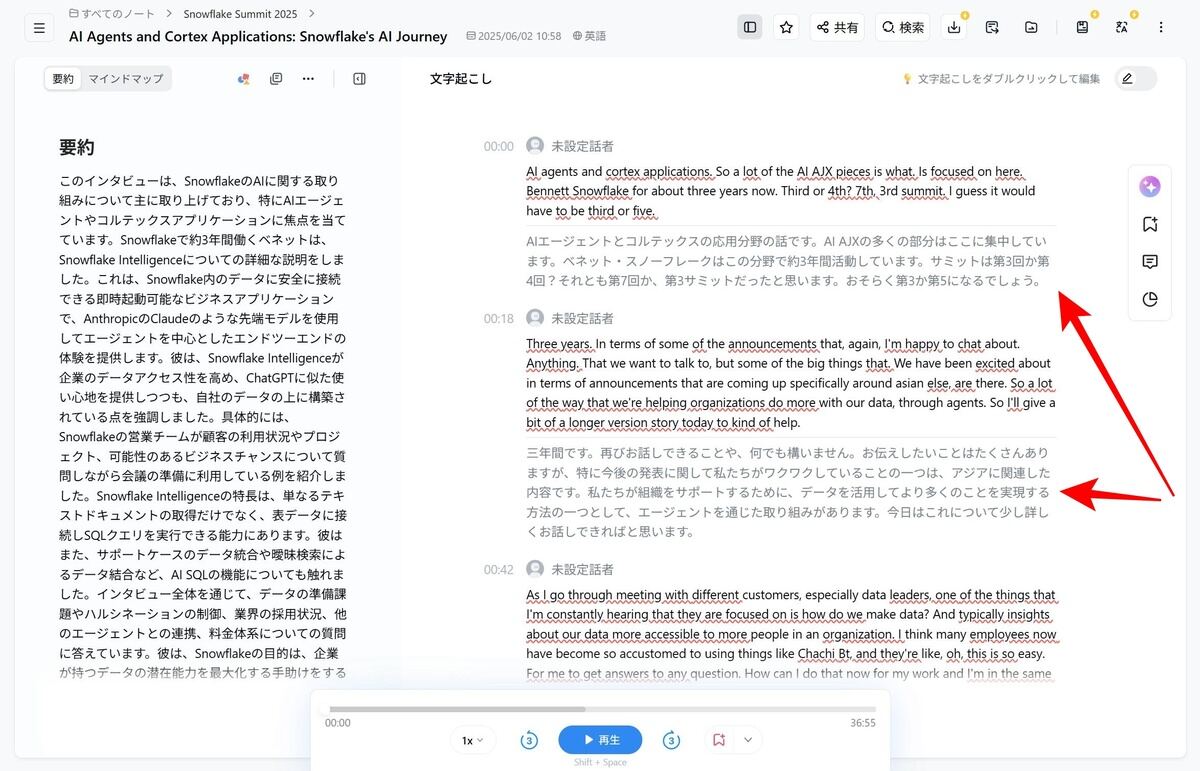Viewport: 1200px width, 771px height.
Task: Open the 1x playback speed dropdown
Action: tap(473, 740)
